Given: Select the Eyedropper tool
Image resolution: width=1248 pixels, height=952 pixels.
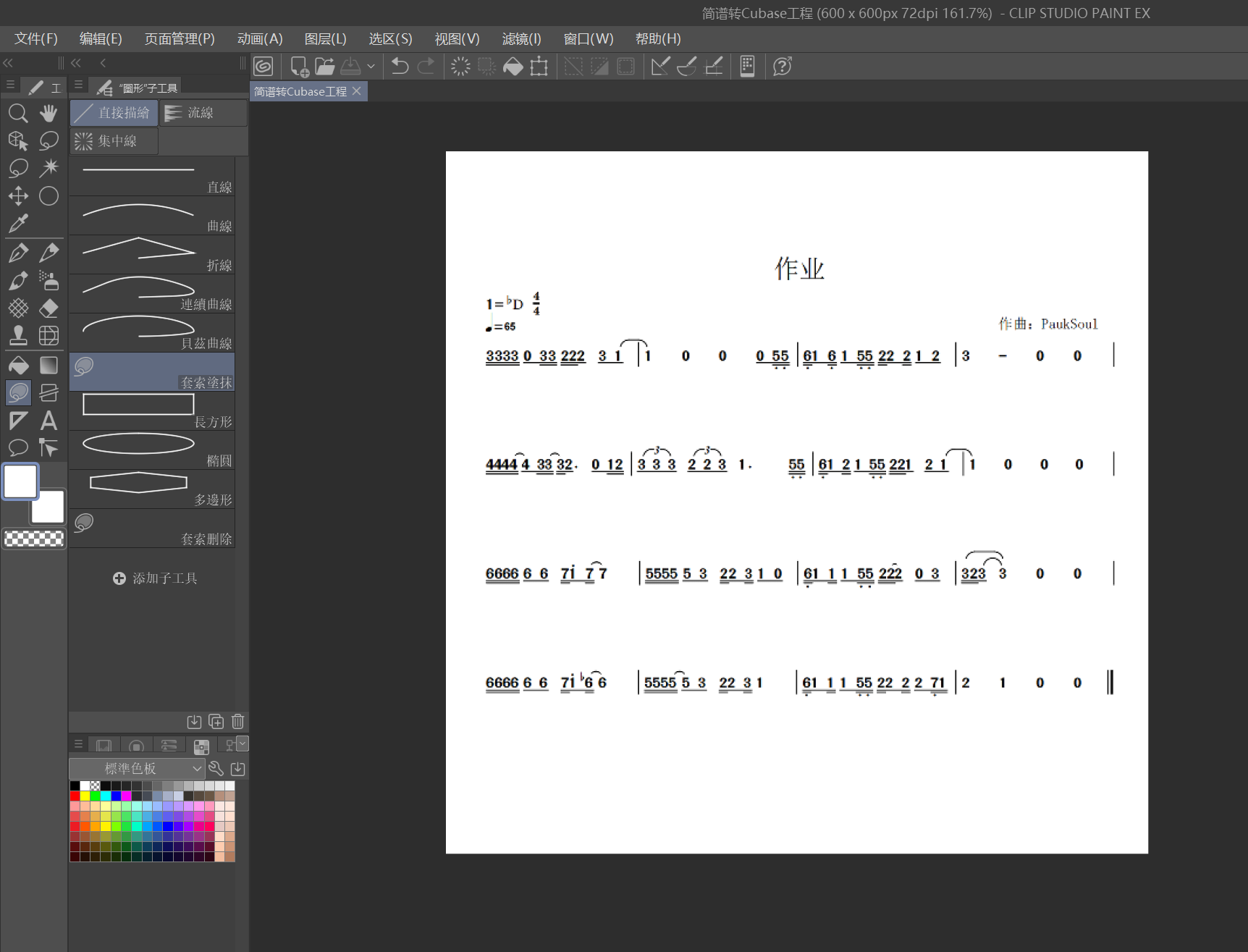Looking at the screenshot, I should click(18, 224).
